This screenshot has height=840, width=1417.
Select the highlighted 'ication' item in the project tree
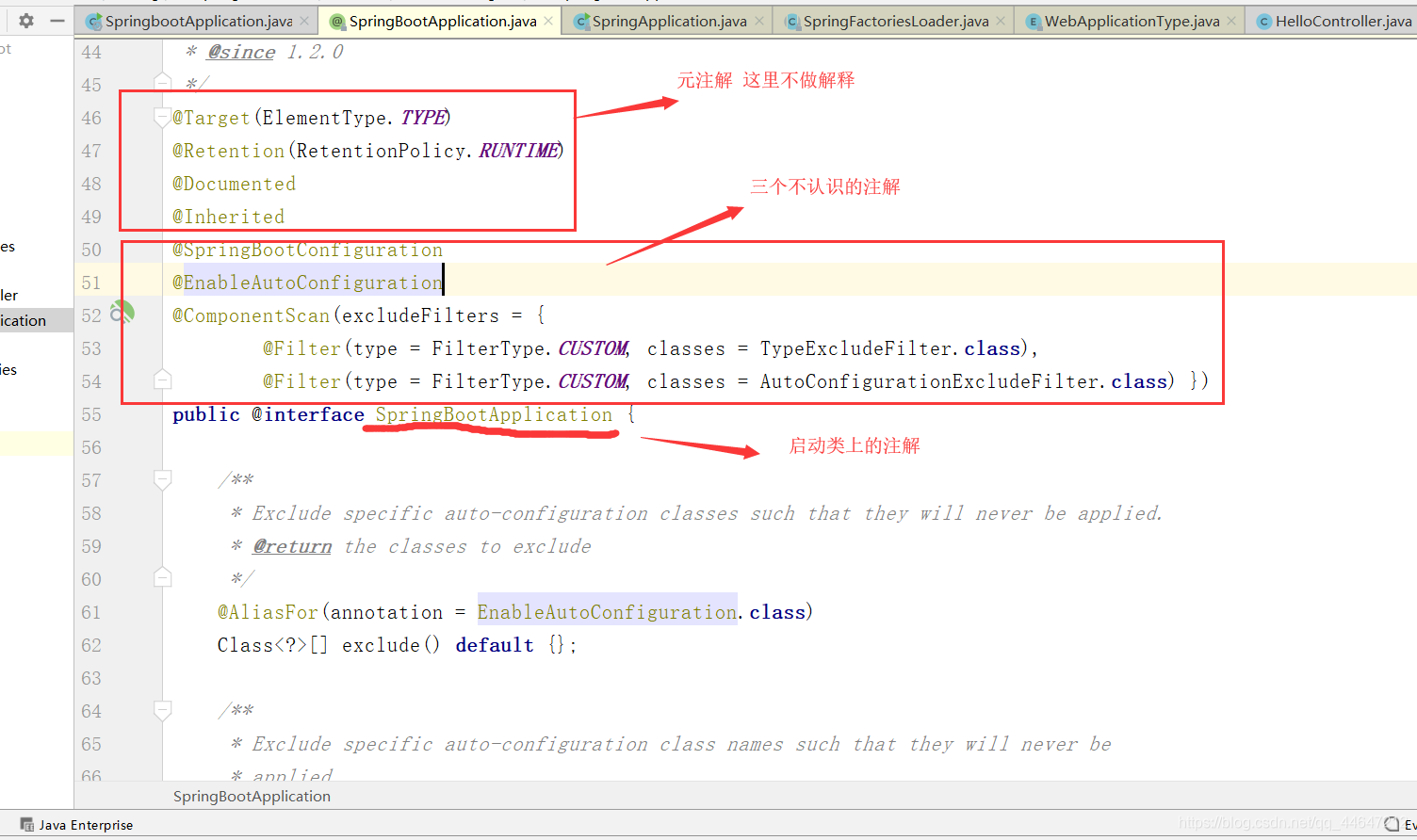tap(36, 320)
